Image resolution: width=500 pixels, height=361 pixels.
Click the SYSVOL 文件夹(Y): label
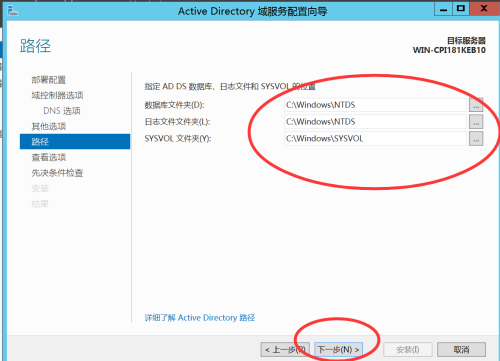(178, 138)
